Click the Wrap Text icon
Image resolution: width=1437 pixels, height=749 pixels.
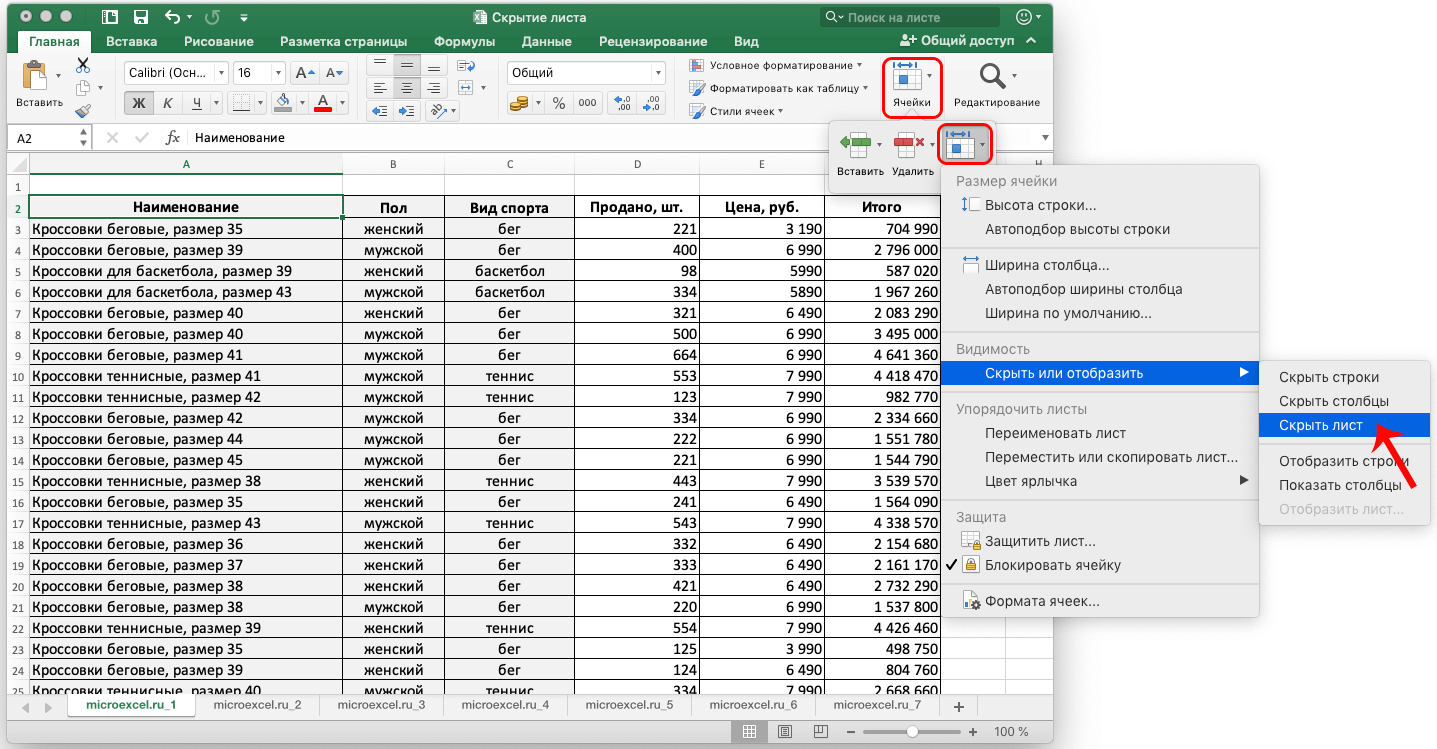[466, 65]
